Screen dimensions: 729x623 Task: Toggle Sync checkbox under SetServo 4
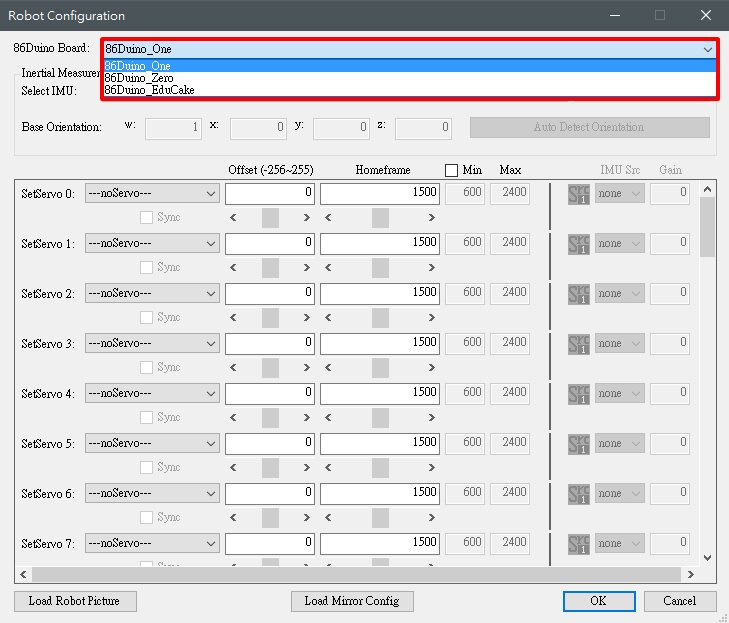pyautogui.click(x=147, y=417)
